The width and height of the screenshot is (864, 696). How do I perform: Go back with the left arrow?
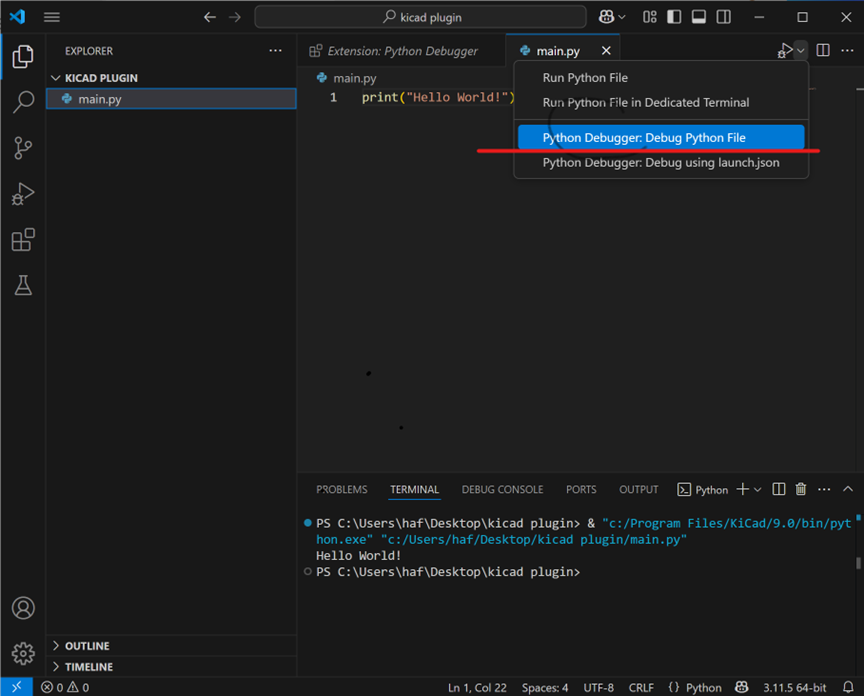[209, 17]
